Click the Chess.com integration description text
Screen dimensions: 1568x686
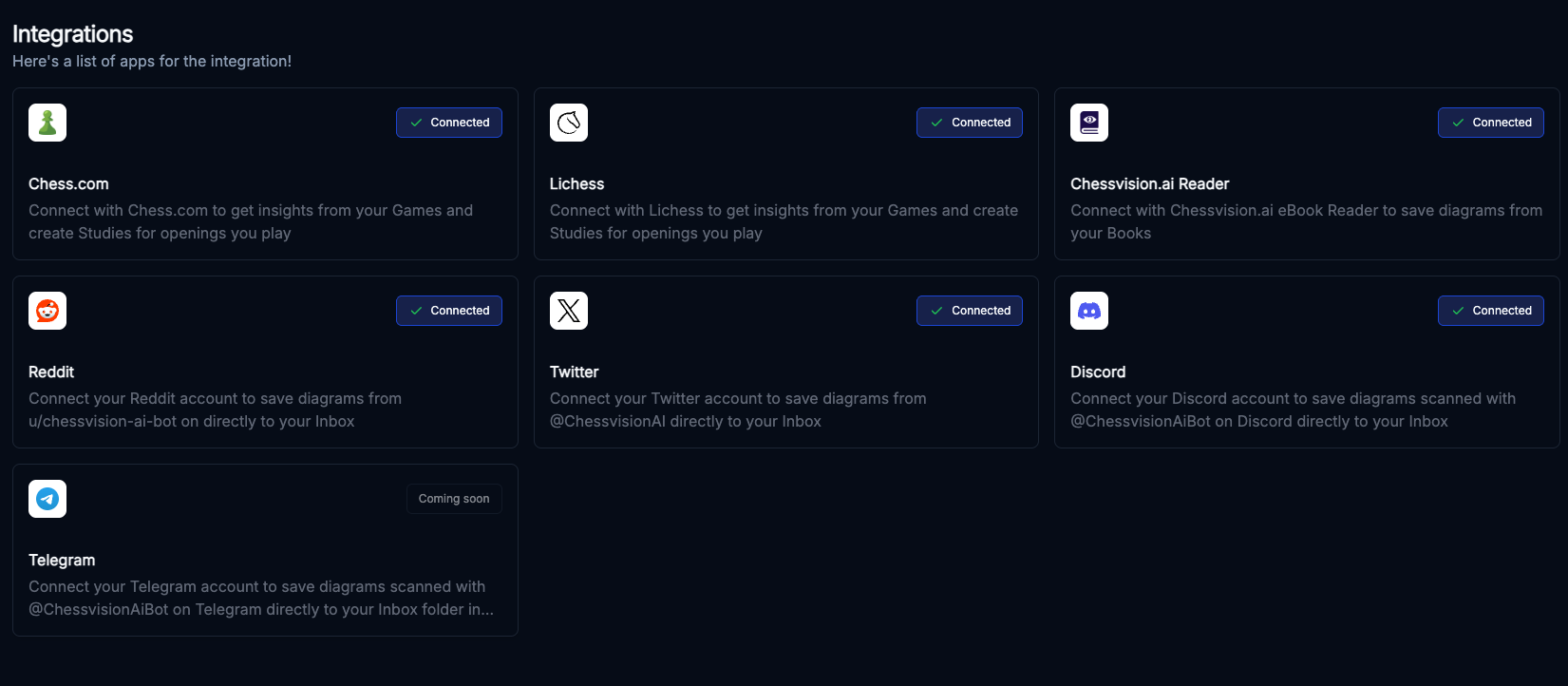click(x=251, y=221)
